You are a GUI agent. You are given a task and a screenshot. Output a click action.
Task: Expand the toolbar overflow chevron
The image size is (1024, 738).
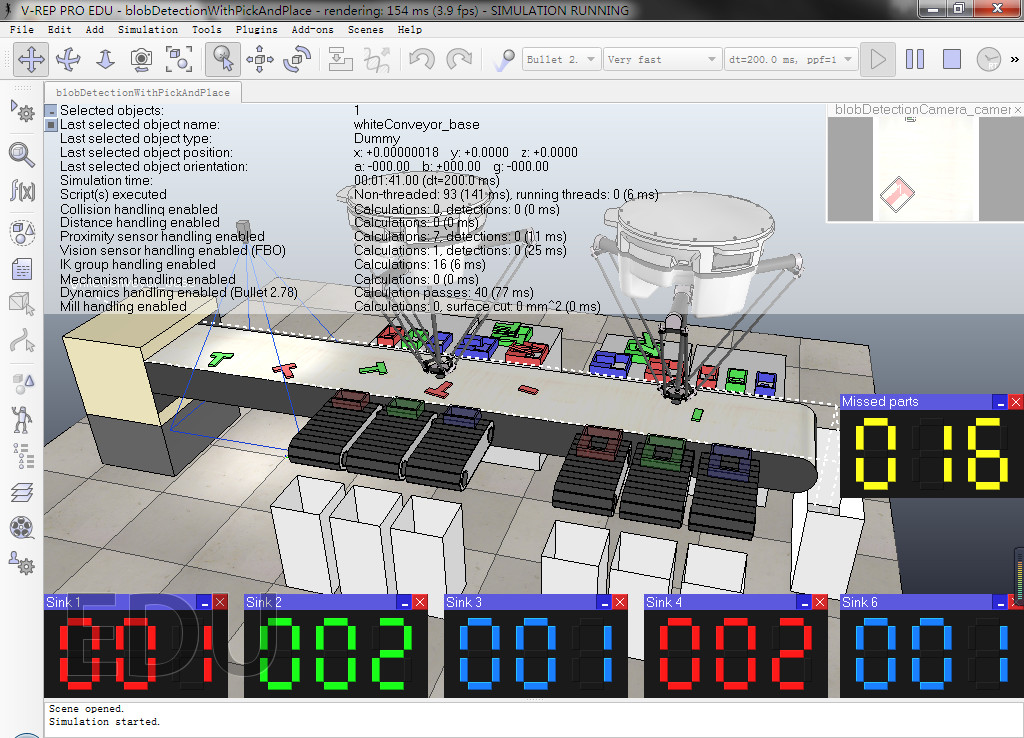[x=1015, y=59]
